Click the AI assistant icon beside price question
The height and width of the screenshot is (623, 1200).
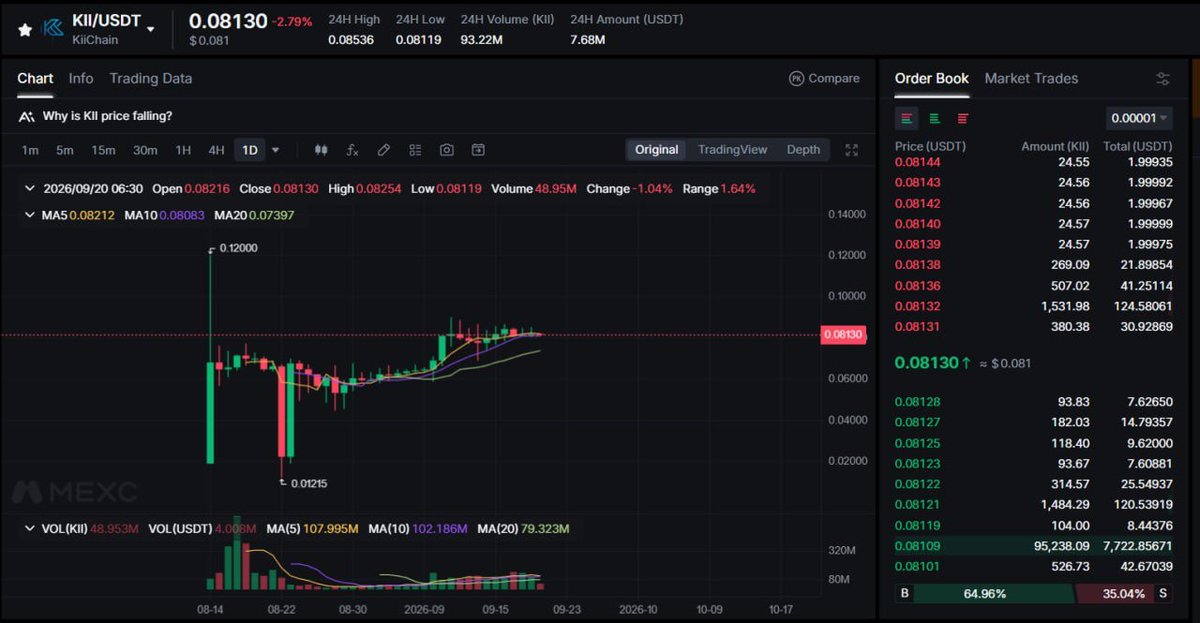[28, 116]
